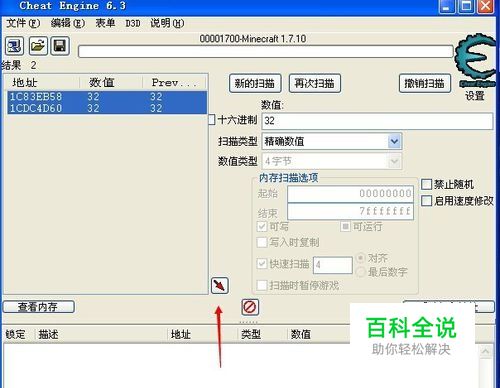Open the 说明 menu
Image resolution: width=500 pixels, height=388 pixels.
coord(167,23)
